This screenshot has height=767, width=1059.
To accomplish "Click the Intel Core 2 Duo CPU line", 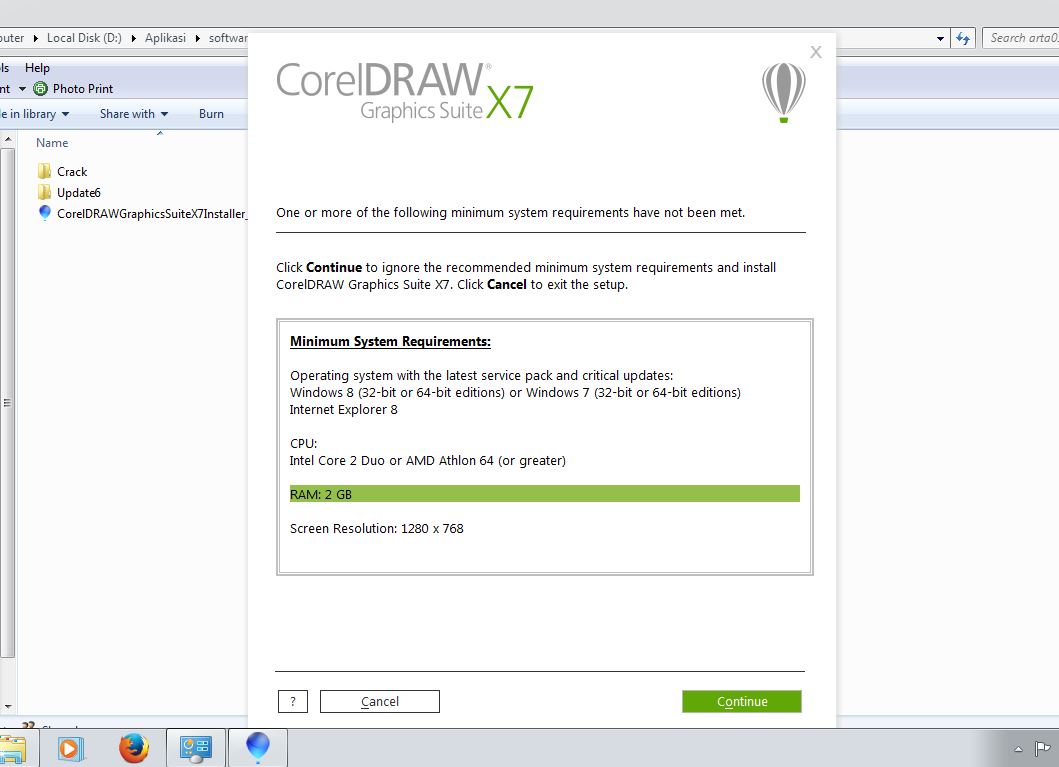I will click(428, 460).
